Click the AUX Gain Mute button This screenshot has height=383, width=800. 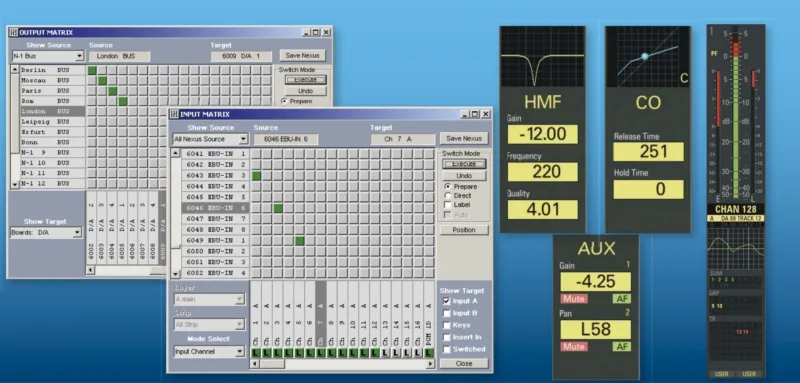point(574,299)
